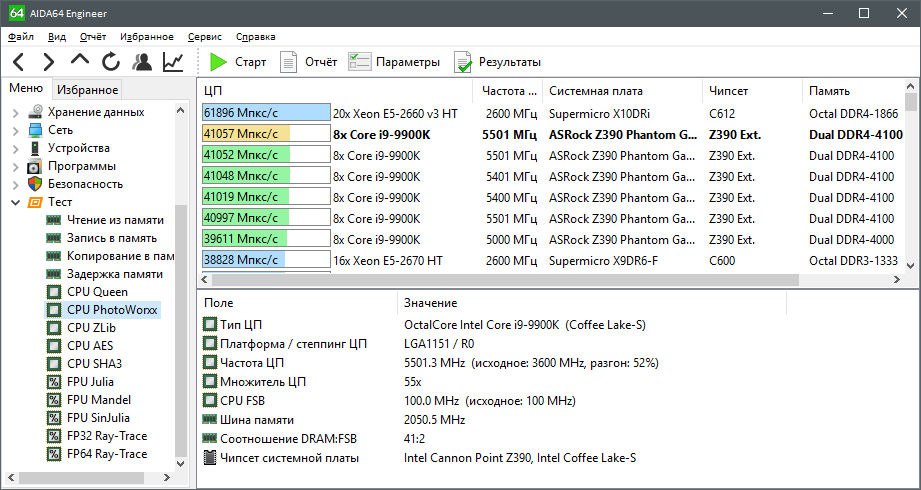Click the Результаты toolbar button

pos(497,62)
